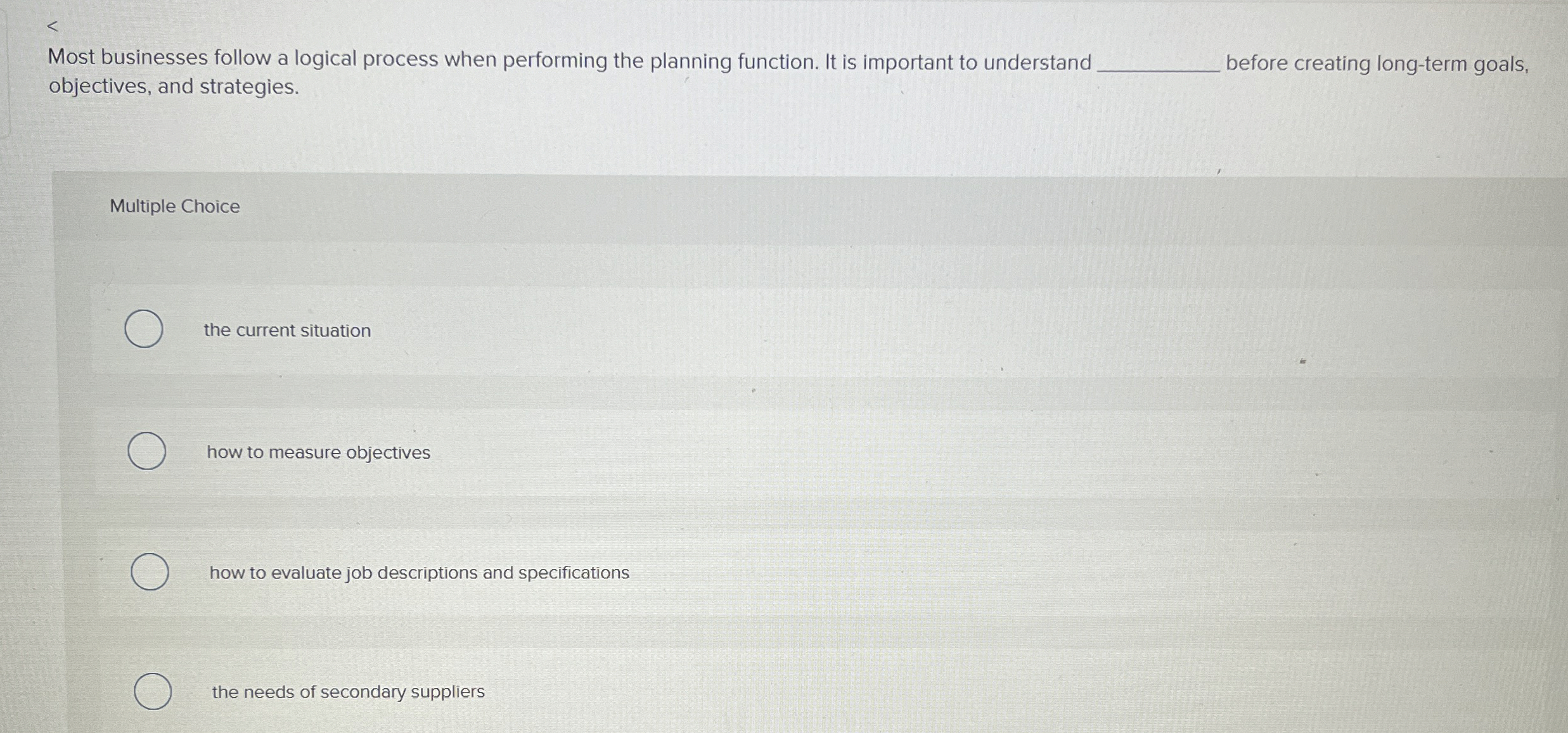This screenshot has height=733, width=1568.
Task: Select the radio button for "how to measure objectives"
Action: [147, 451]
